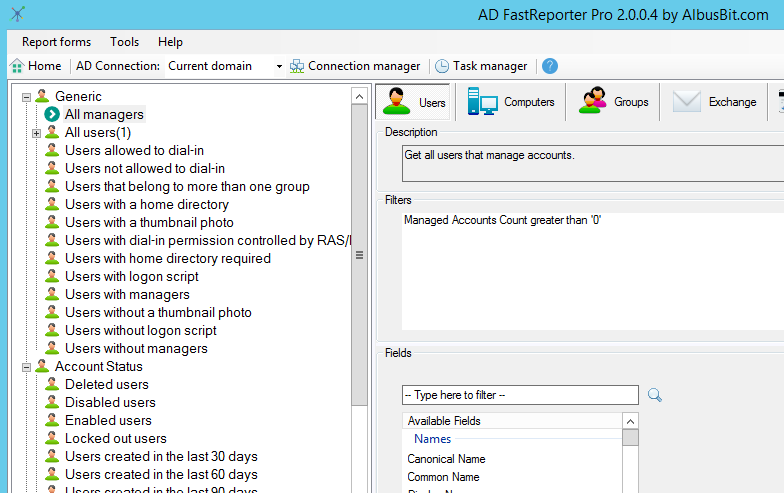Click the Home icon in toolbar
784x493 pixels.
pos(17,66)
